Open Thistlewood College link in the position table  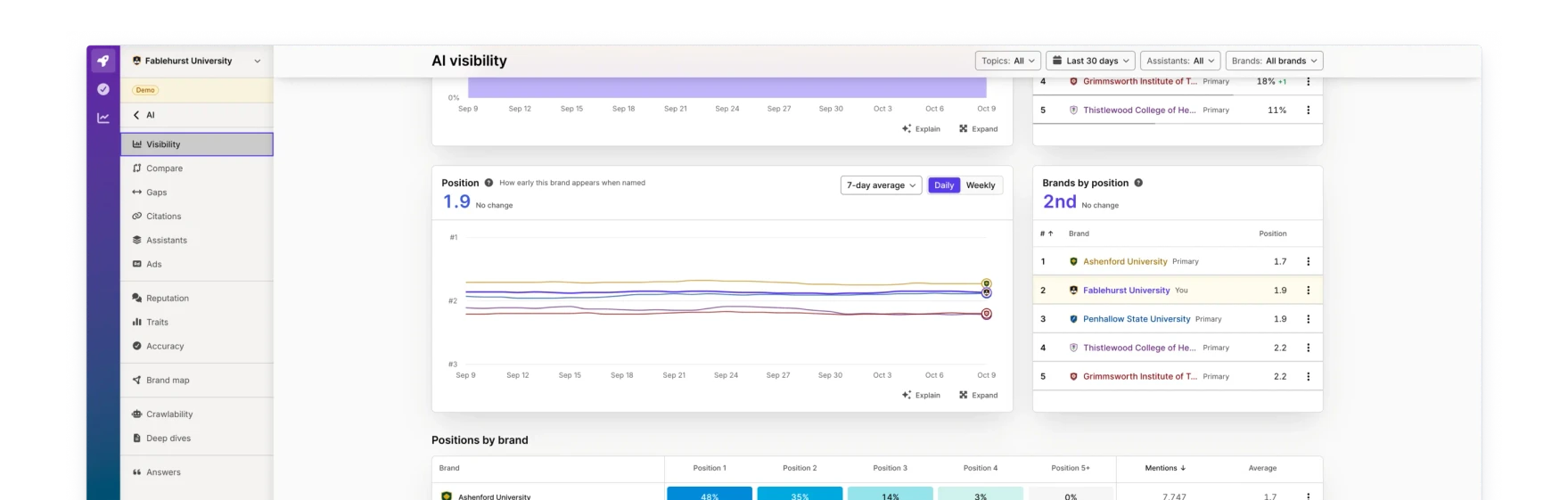[1139, 348]
